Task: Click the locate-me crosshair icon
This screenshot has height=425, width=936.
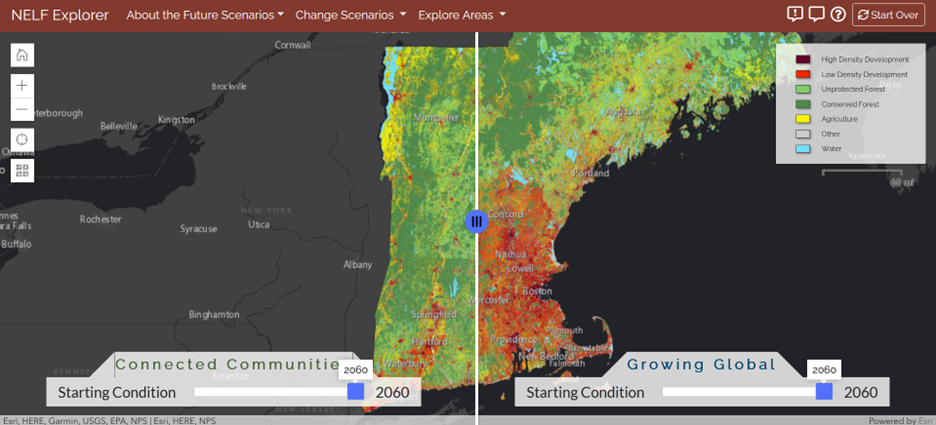Action: (x=22, y=140)
